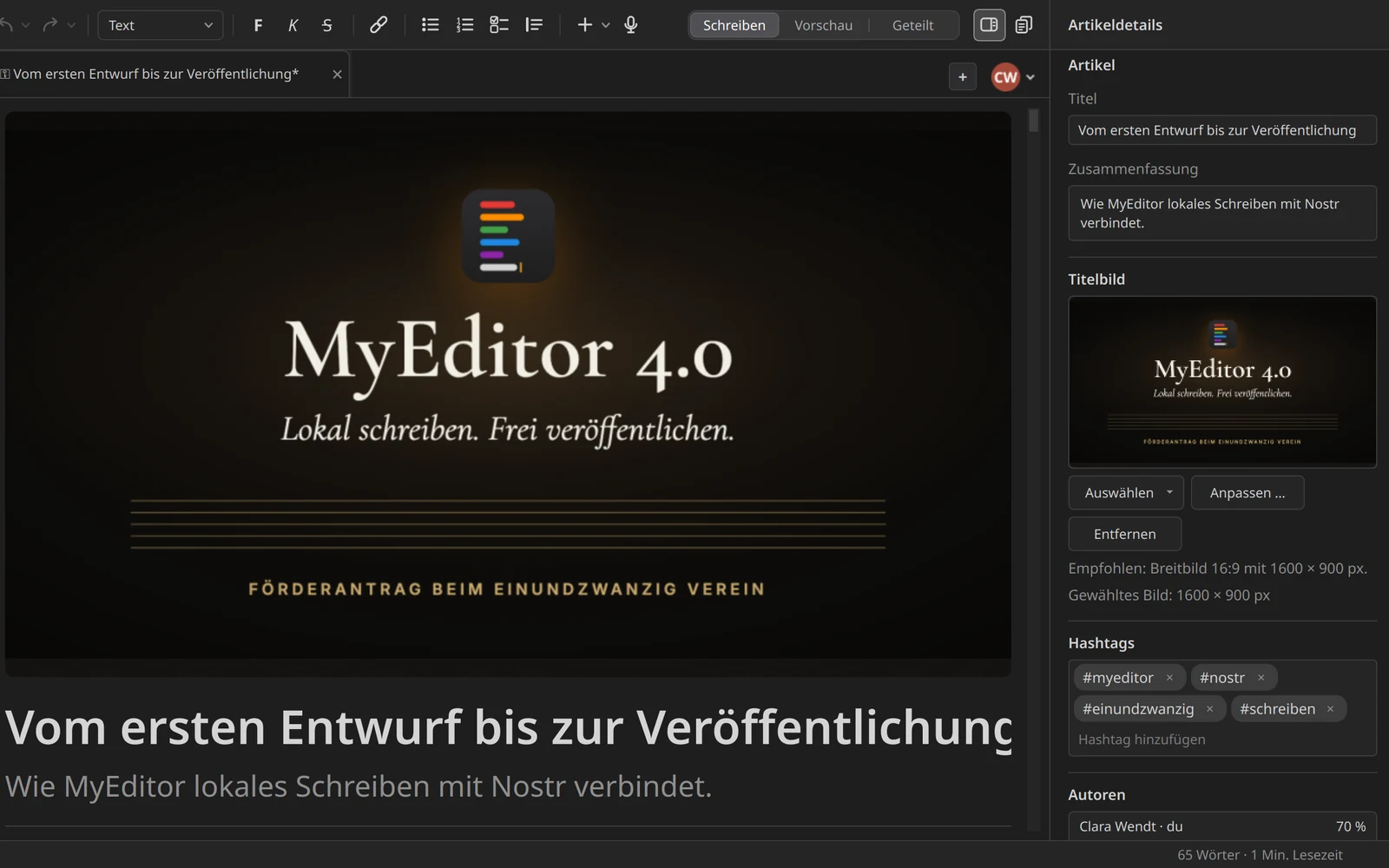Start dictation with the microphone icon
This screenshot has height=868, width=1389.
coord(631,25)
